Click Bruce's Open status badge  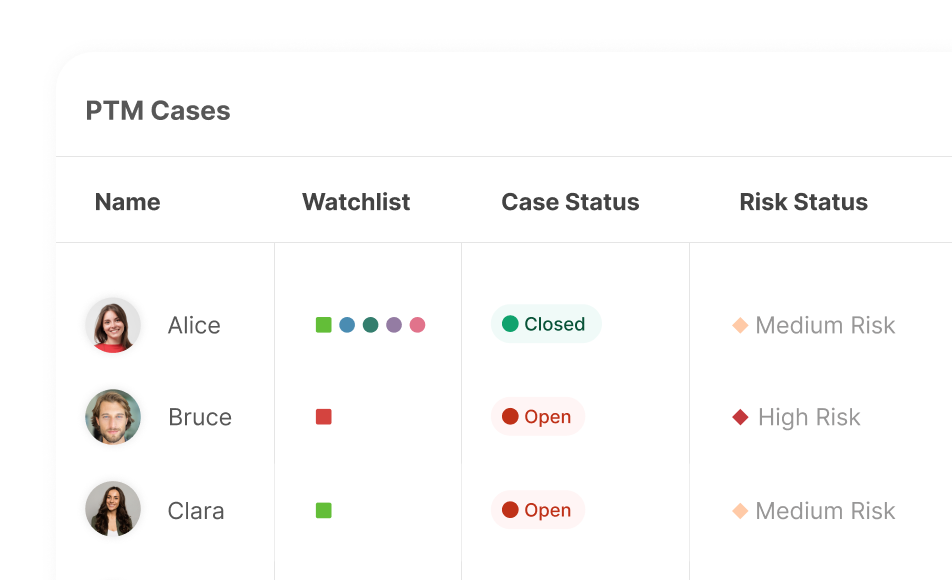537,417
